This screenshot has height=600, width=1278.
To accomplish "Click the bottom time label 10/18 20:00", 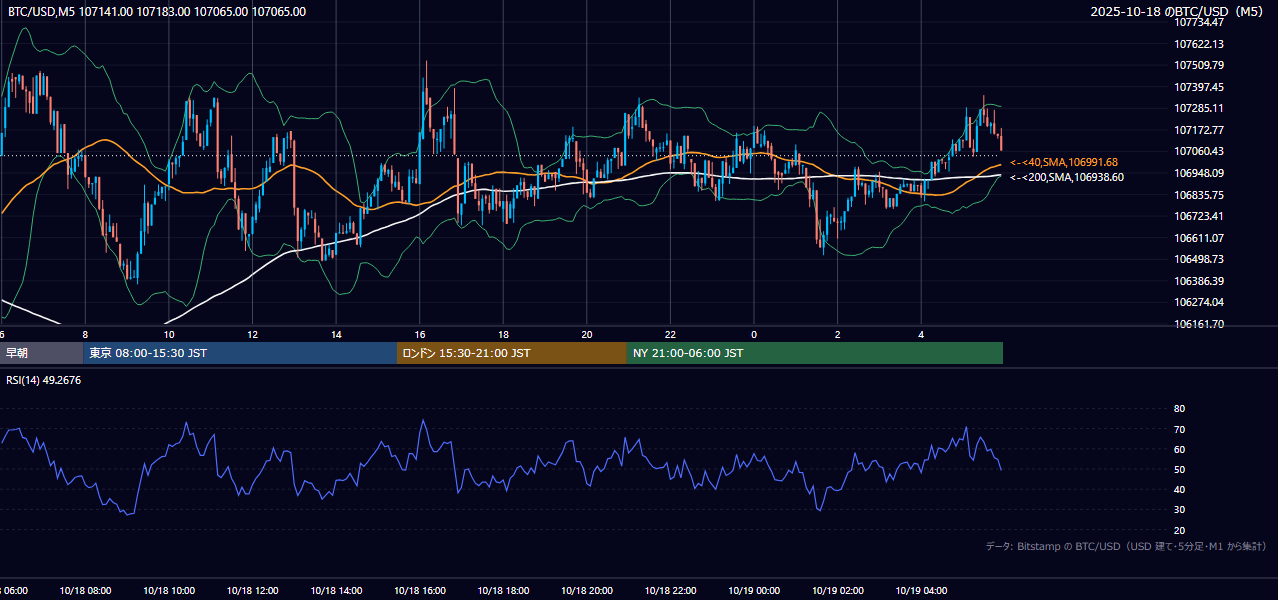I will (588, 591).
